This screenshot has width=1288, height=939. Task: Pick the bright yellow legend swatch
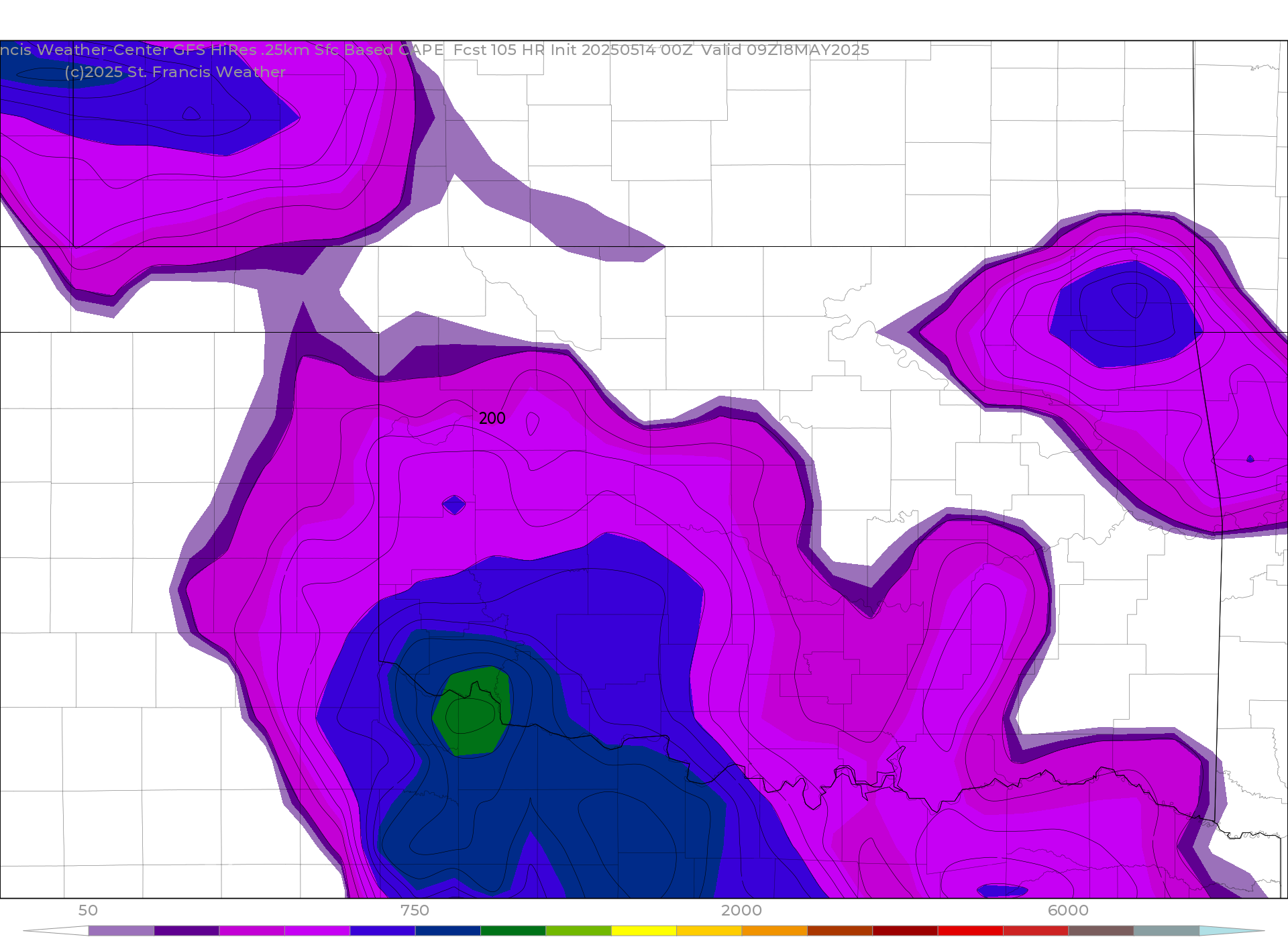click(x=644, y=931)
